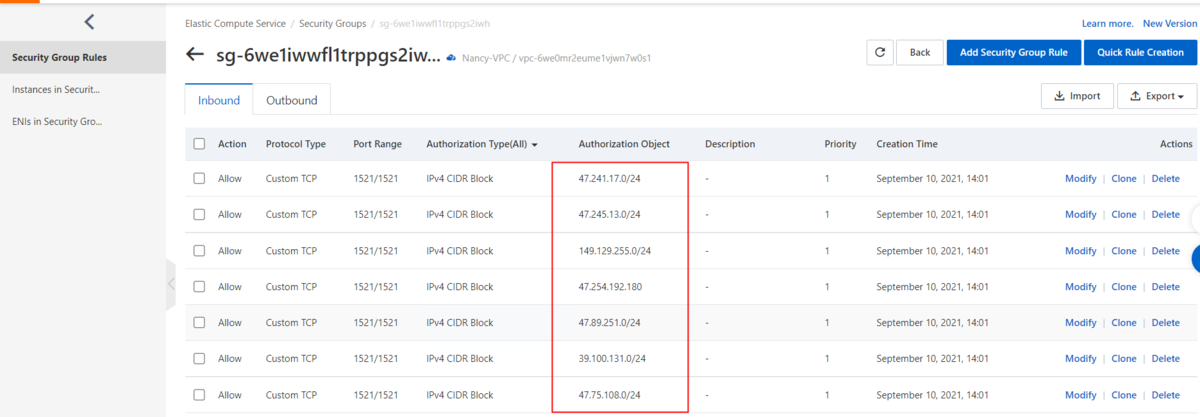The height and width of the screenshot is (417, 1200).
Task: Clone the 47.89.251.0/24 rule
Action: tap(1124, 322)
